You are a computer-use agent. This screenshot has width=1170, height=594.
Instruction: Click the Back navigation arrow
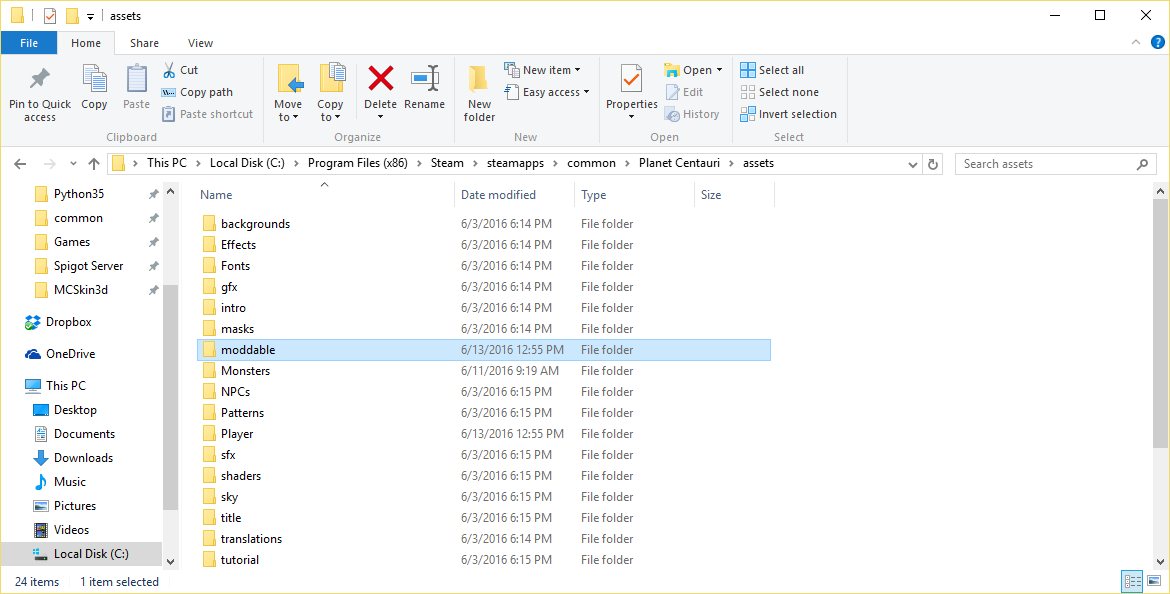pos(20,164)
